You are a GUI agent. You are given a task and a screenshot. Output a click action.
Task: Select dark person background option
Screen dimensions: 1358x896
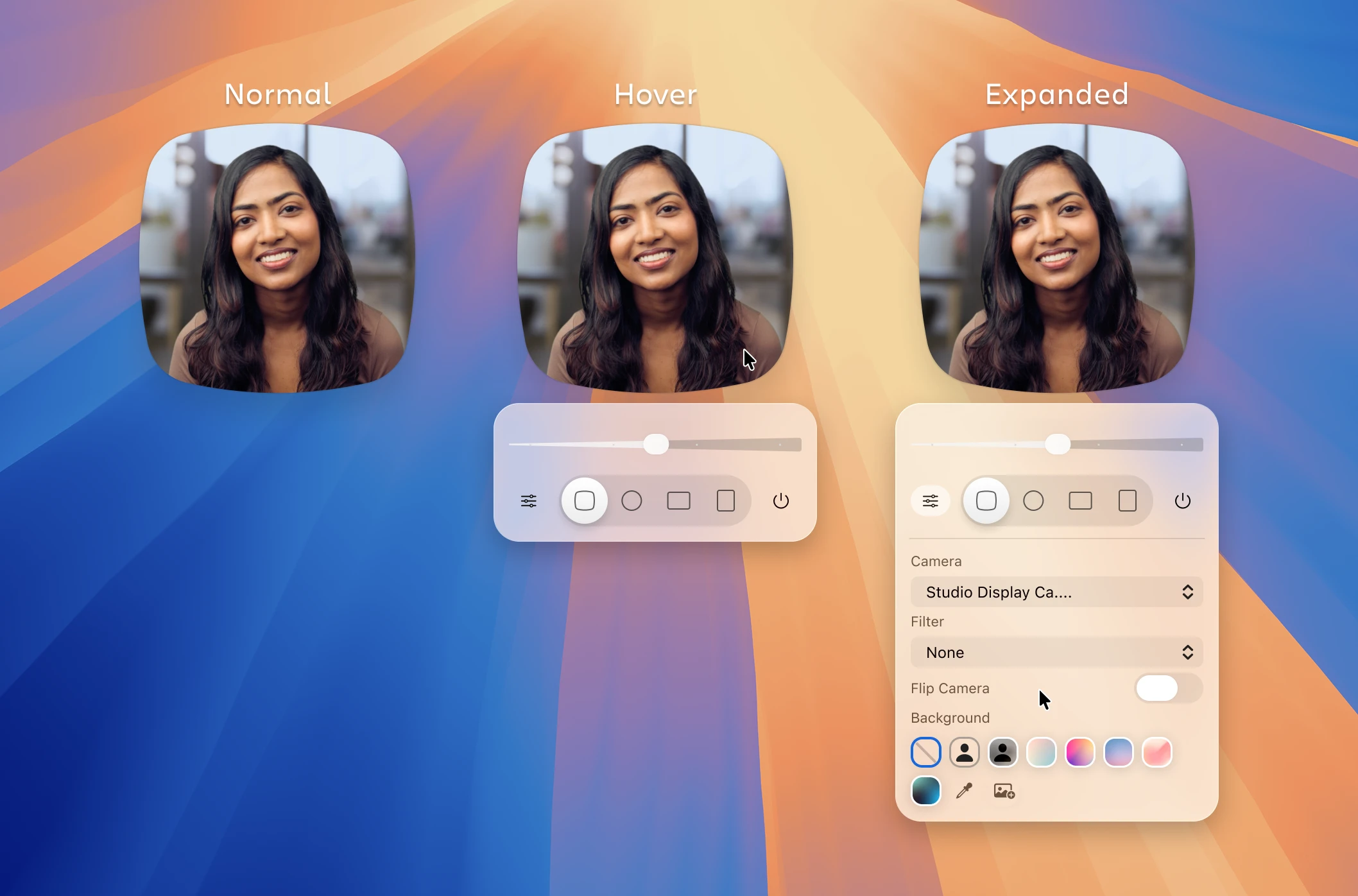(x=1003, y=752)
